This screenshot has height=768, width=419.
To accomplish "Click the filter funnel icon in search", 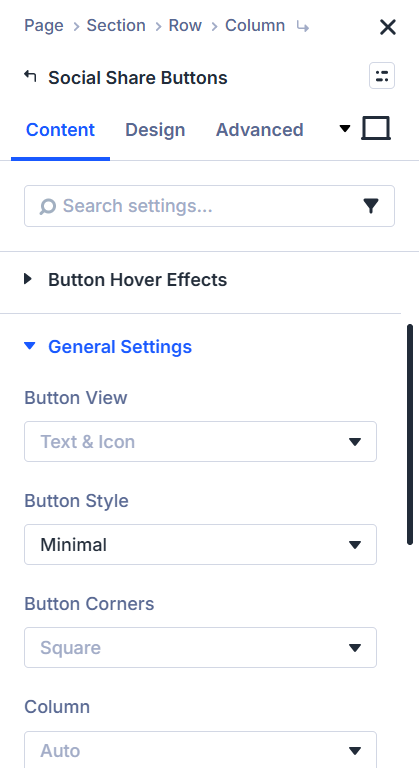I will [371, 206].
